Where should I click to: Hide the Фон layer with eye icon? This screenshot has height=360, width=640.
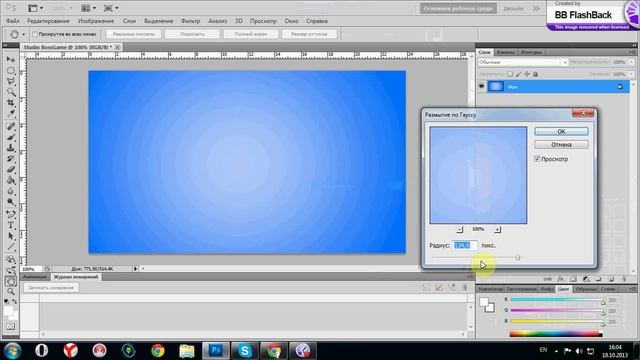click(482, 87)
